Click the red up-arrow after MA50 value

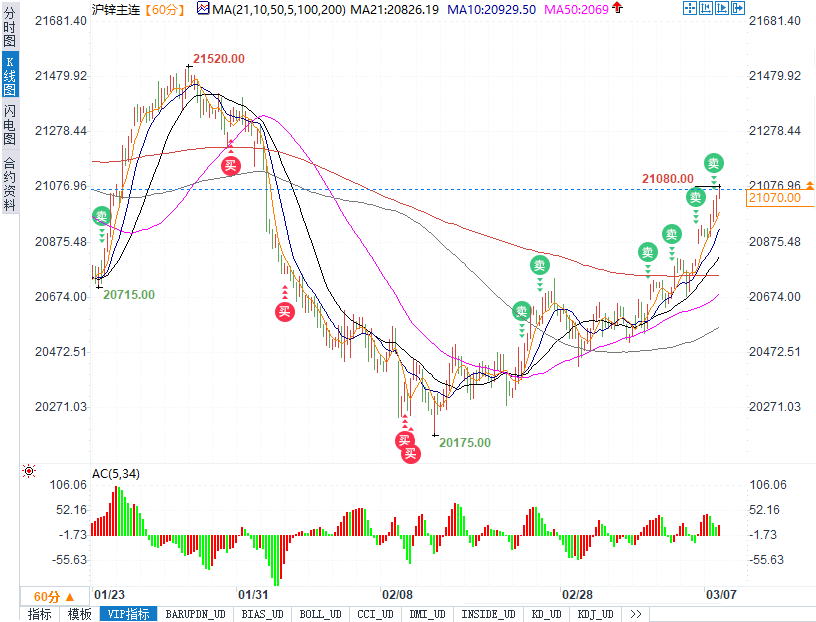[617, 8]
